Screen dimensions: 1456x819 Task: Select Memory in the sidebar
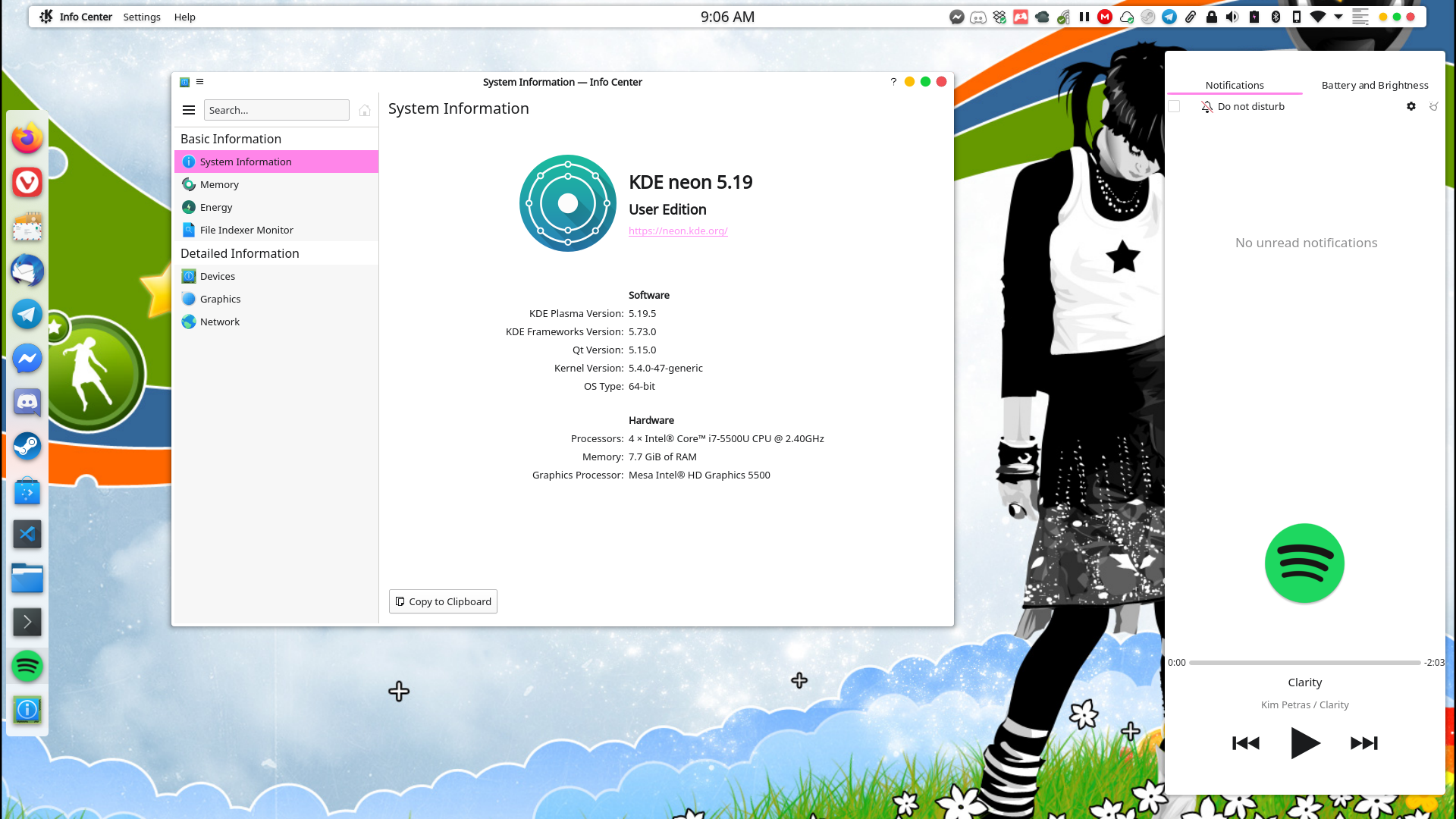(276, 184)
